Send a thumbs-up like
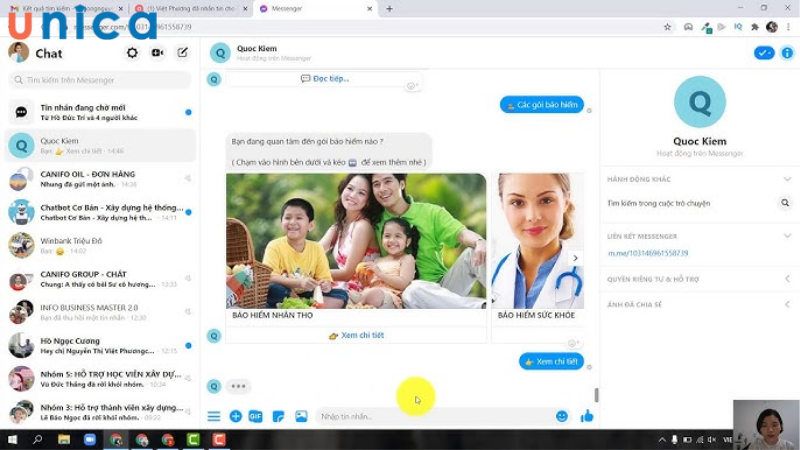Screen dimensions: 800x450 click(587, 416)
